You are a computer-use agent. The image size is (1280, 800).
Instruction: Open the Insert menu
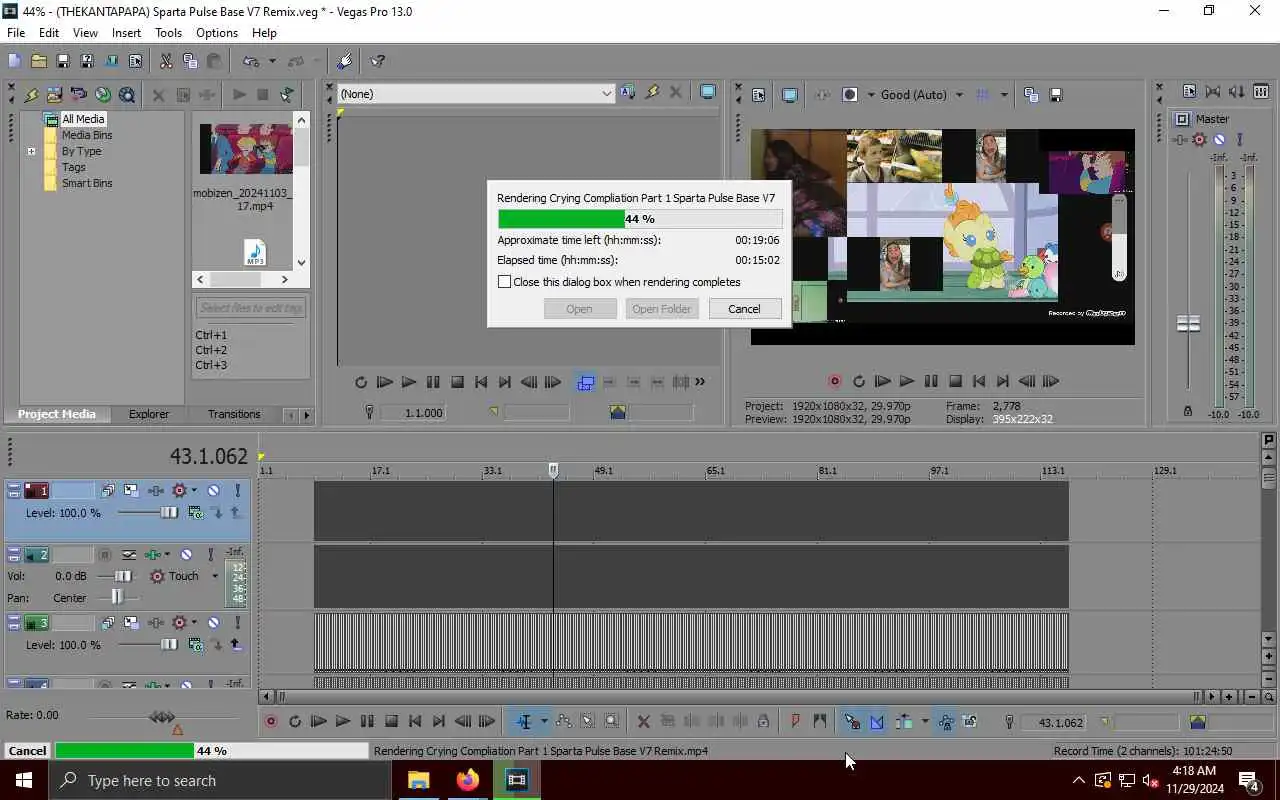(x=126, y=33)
